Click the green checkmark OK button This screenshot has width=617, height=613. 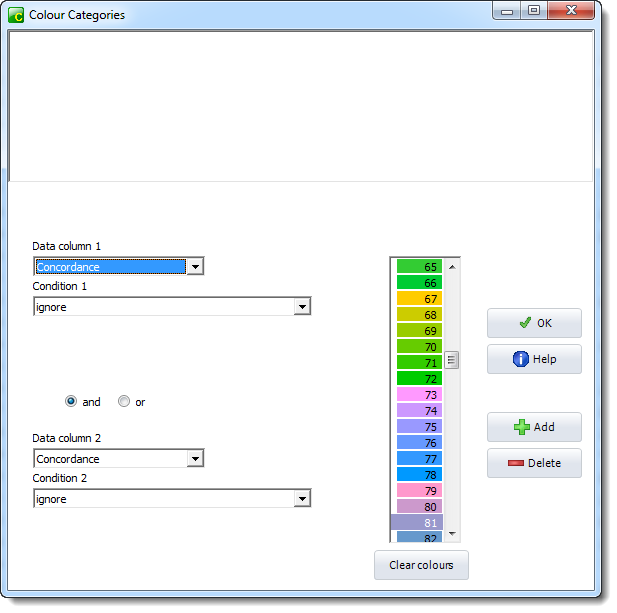[534, 323]
